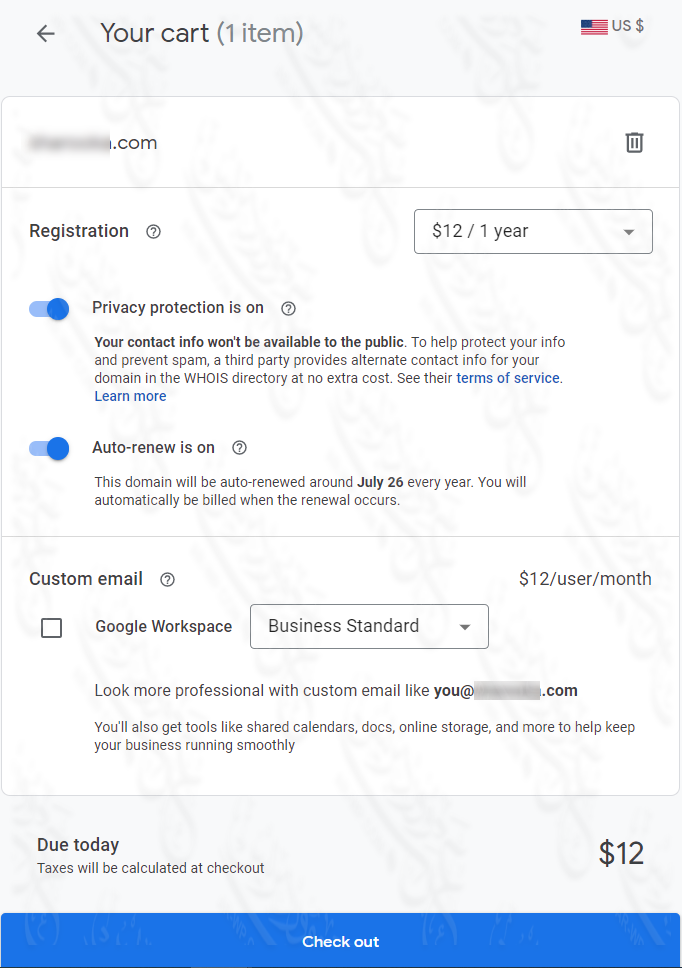Follow the Learn more link

coord(130,396)
